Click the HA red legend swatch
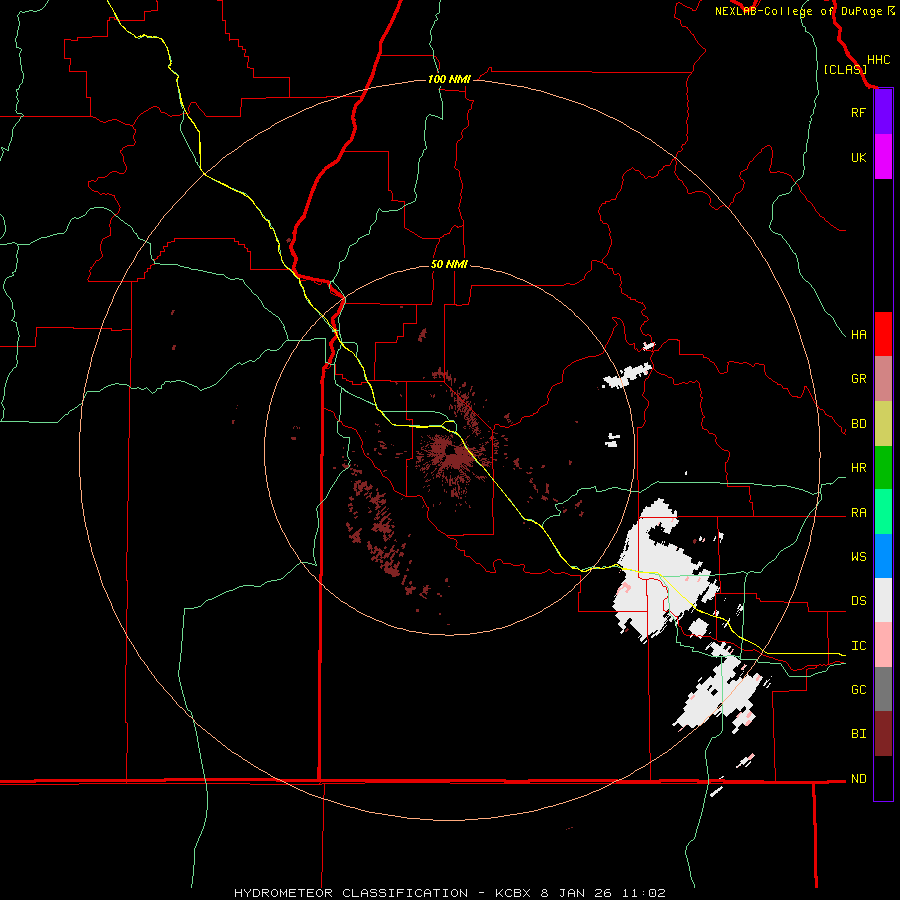The width and height of the screenshot is (900, 900). click(883, 334)
